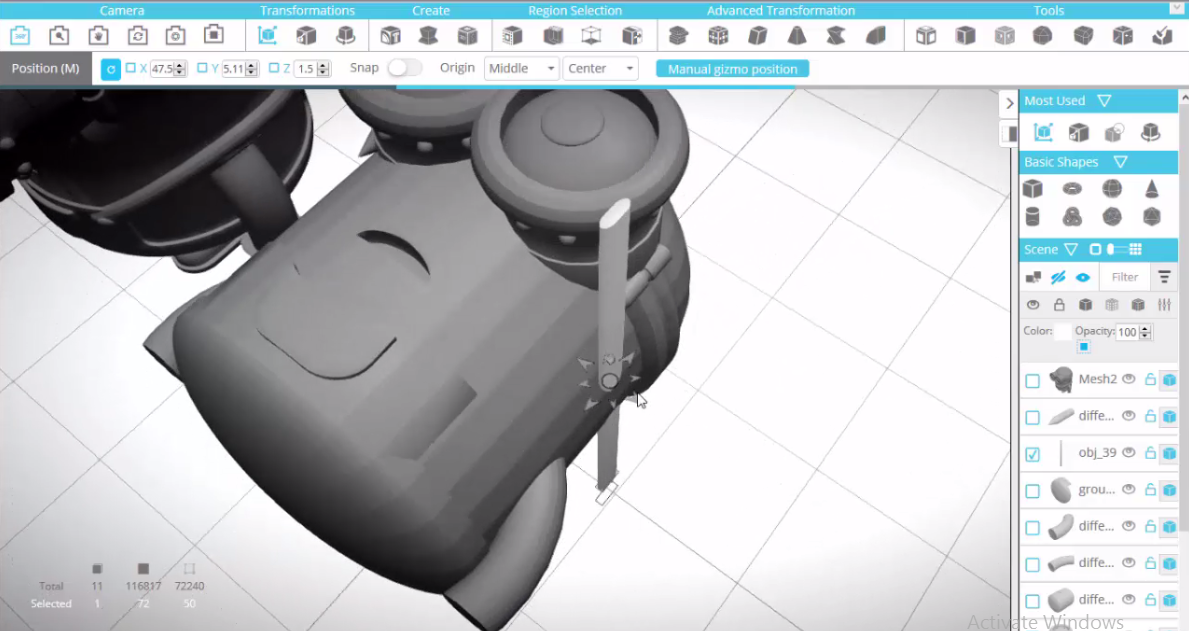The width and height of the screenshot is (1189, 631).
Task: Add a torus from Basic Shapes
Action: pyautogui.click(x=1072, y=188)
